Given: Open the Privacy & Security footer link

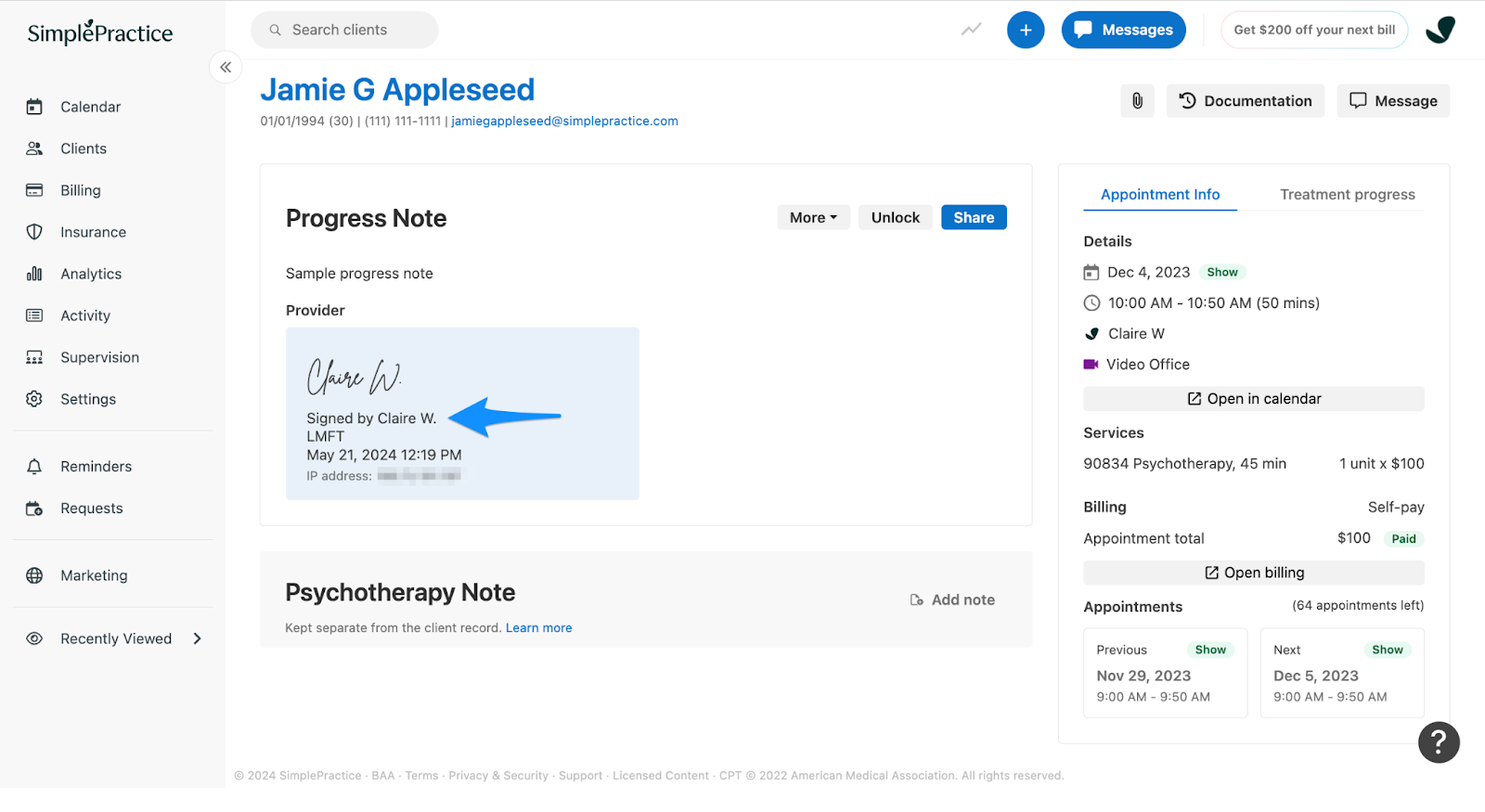Looking at the screenshot, I should point(498,776).
